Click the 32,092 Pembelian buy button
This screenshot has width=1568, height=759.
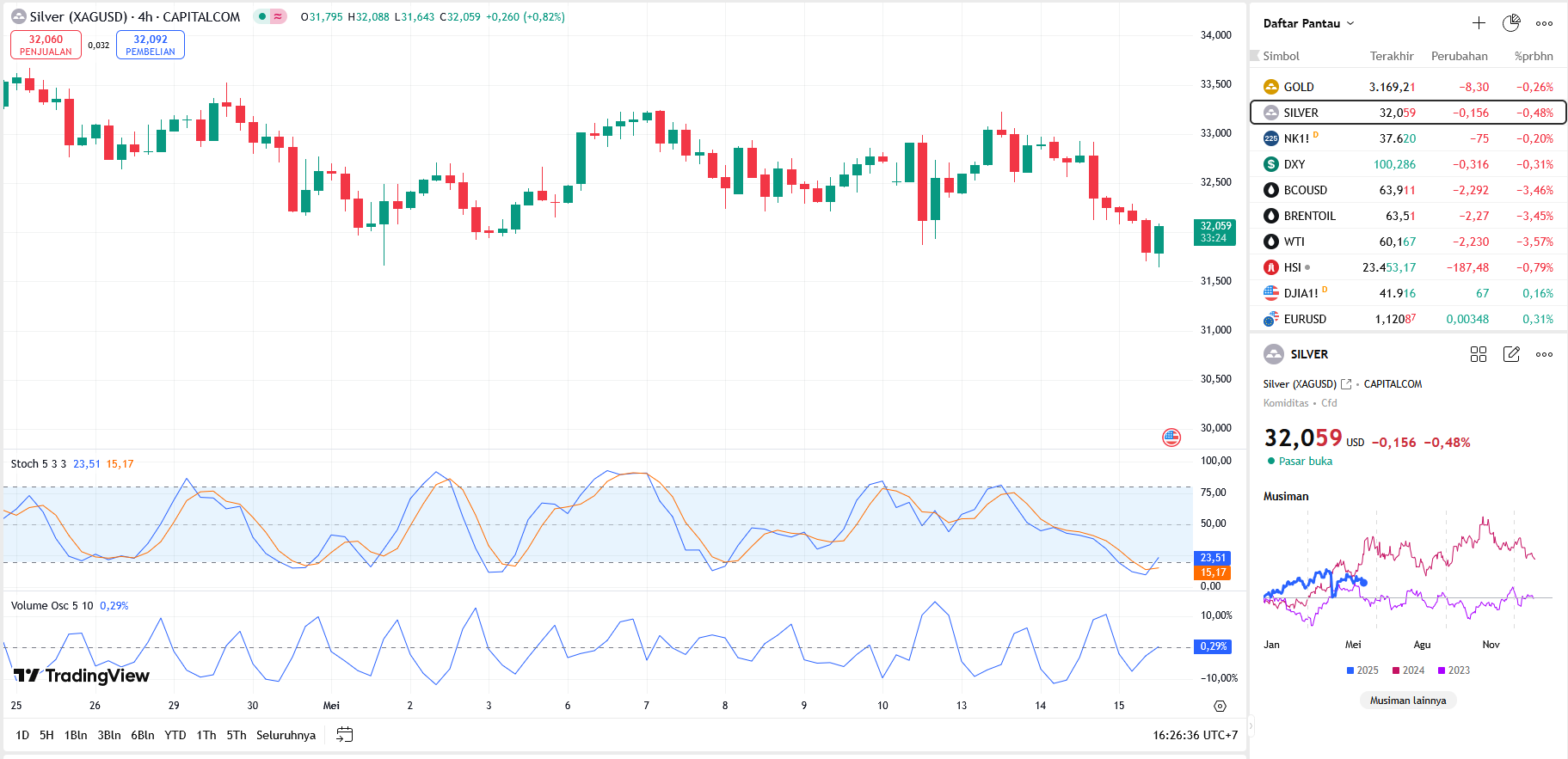(x=151, y=45)
